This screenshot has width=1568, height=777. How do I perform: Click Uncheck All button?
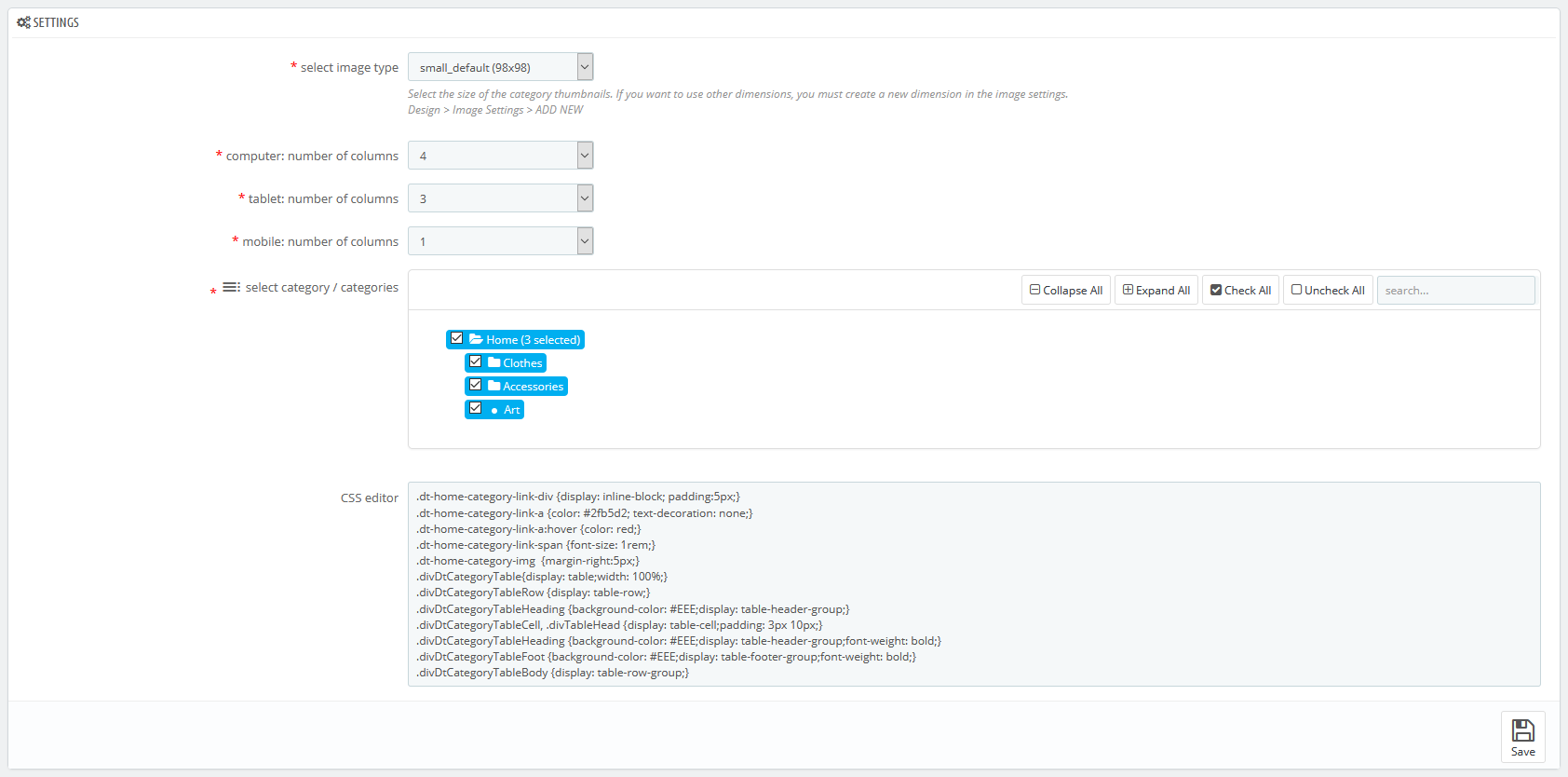click(x=1328, y=290)
